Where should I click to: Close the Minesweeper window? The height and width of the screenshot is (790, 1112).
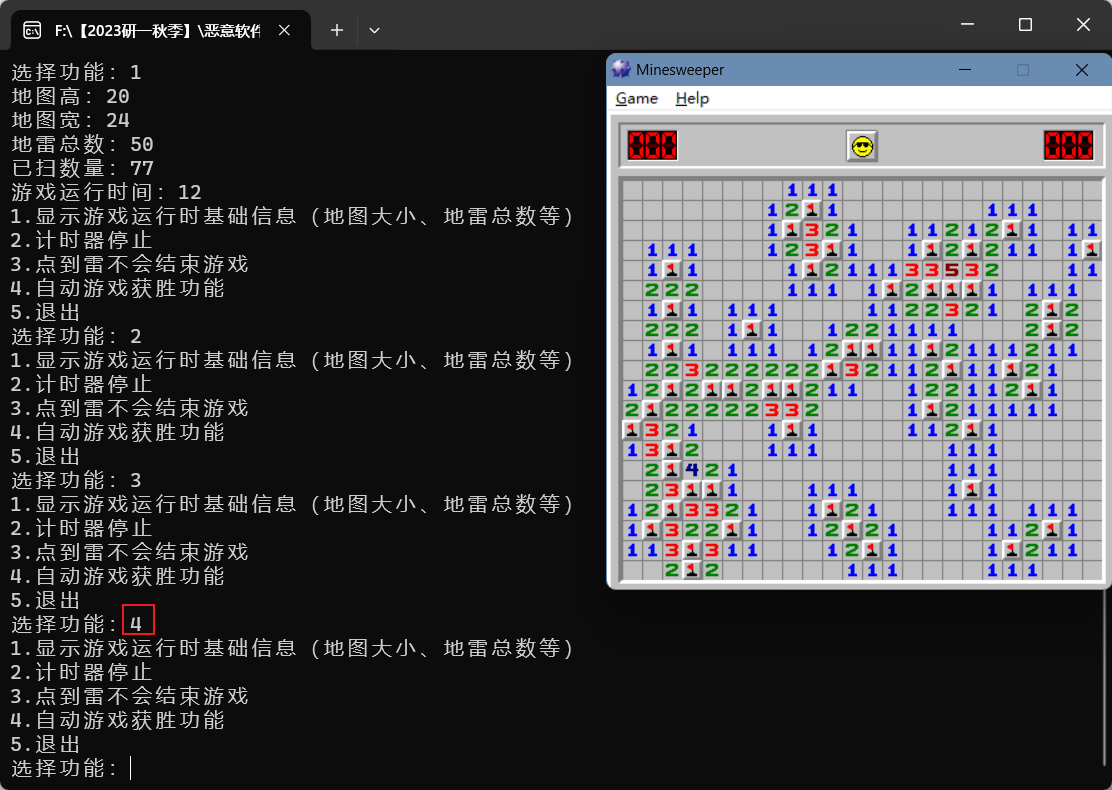(1081, 70)
